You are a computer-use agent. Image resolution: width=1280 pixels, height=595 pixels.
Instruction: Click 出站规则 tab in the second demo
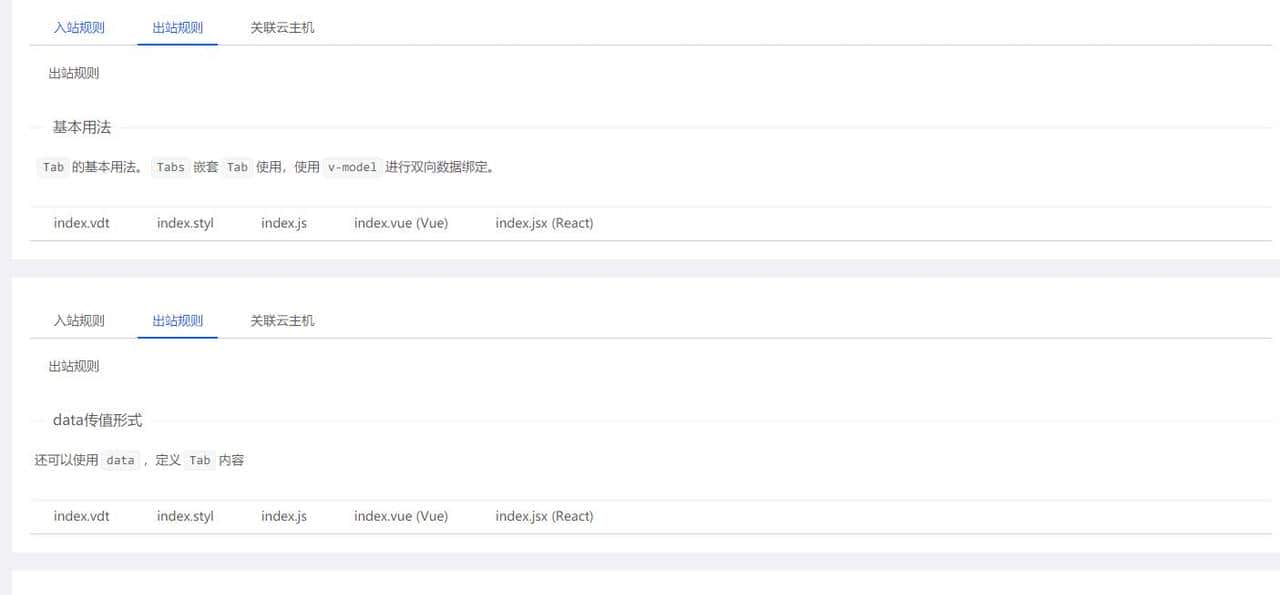pos(177,320)
